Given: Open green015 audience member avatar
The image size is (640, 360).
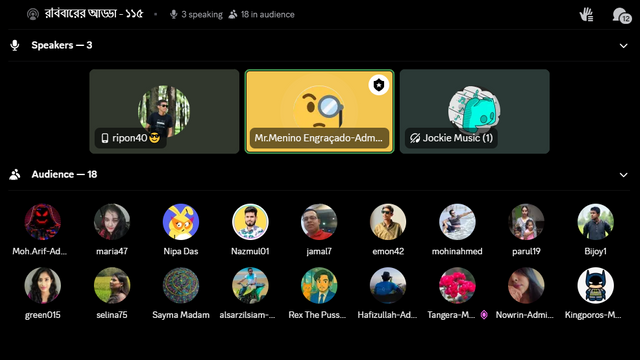Looking at the screenshot, I should pyautogui.click(x=42, y=286).
